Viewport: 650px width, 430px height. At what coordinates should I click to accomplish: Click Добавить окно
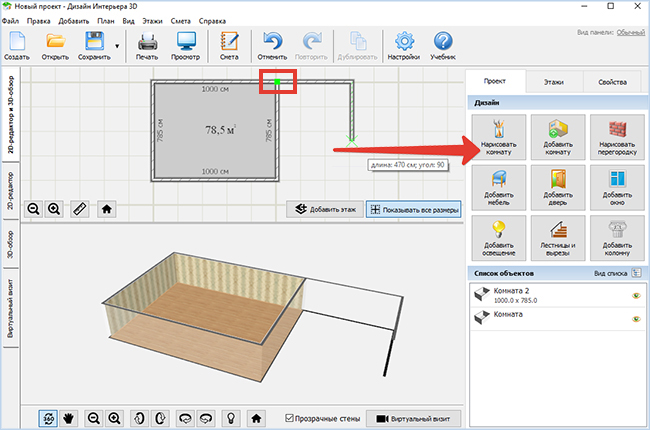[617, 187]
